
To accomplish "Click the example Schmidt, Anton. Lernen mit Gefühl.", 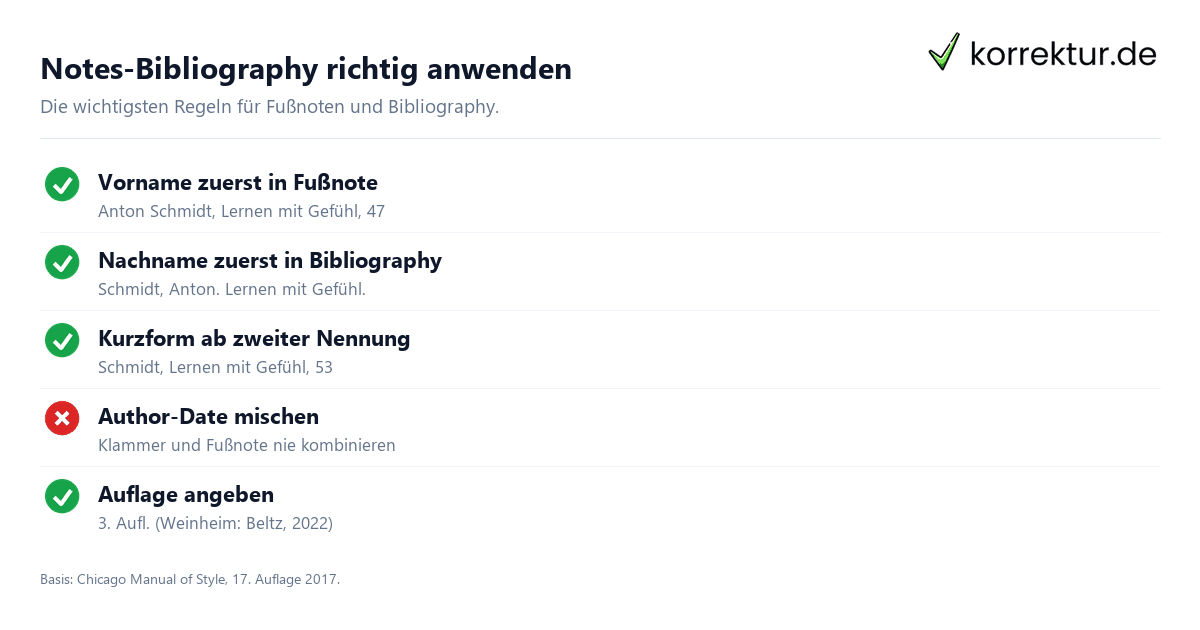I will [x=232, y=289].
